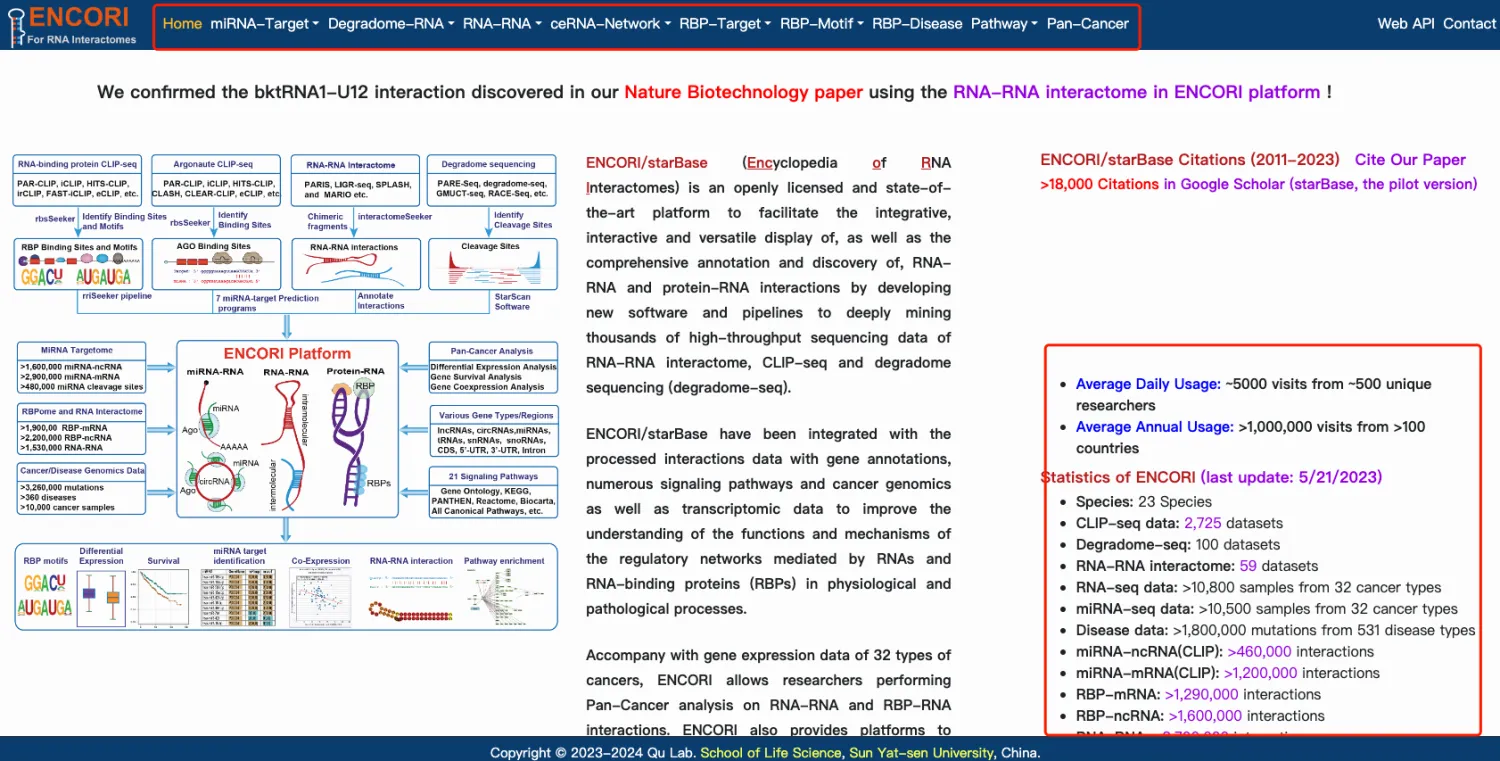This screenshot has height=761, width=1500.
Task: Click the >1,600,000 RBP-ncRNA interactions link
Action: coord(1205,716)
